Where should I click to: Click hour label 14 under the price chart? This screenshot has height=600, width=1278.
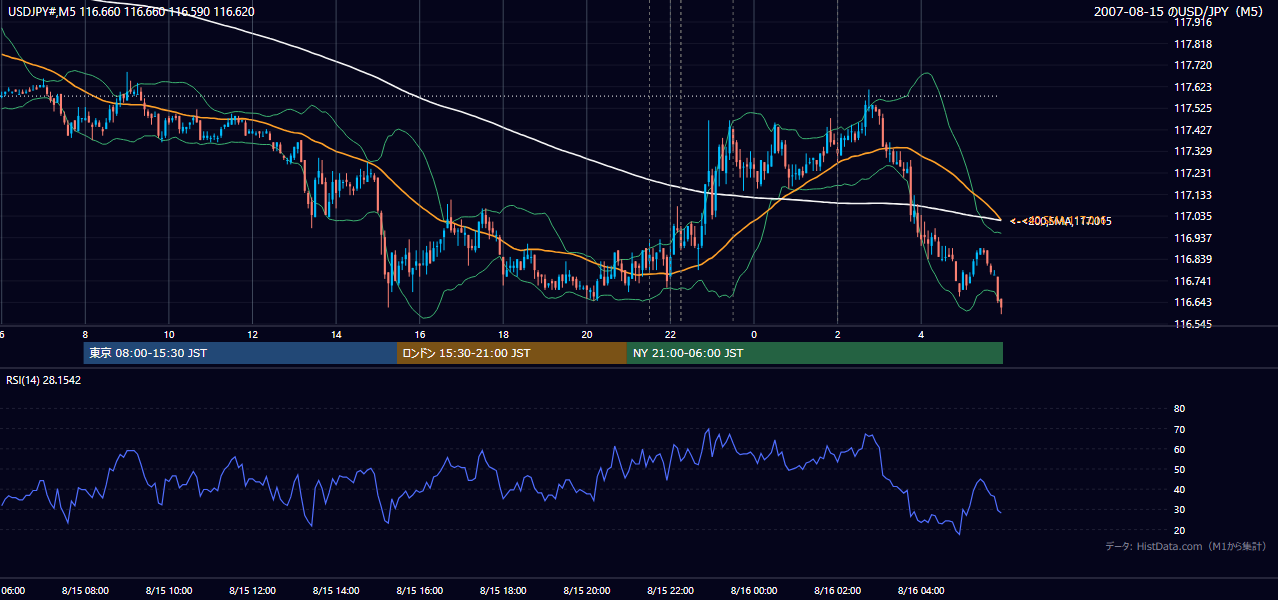coord(336,335)
